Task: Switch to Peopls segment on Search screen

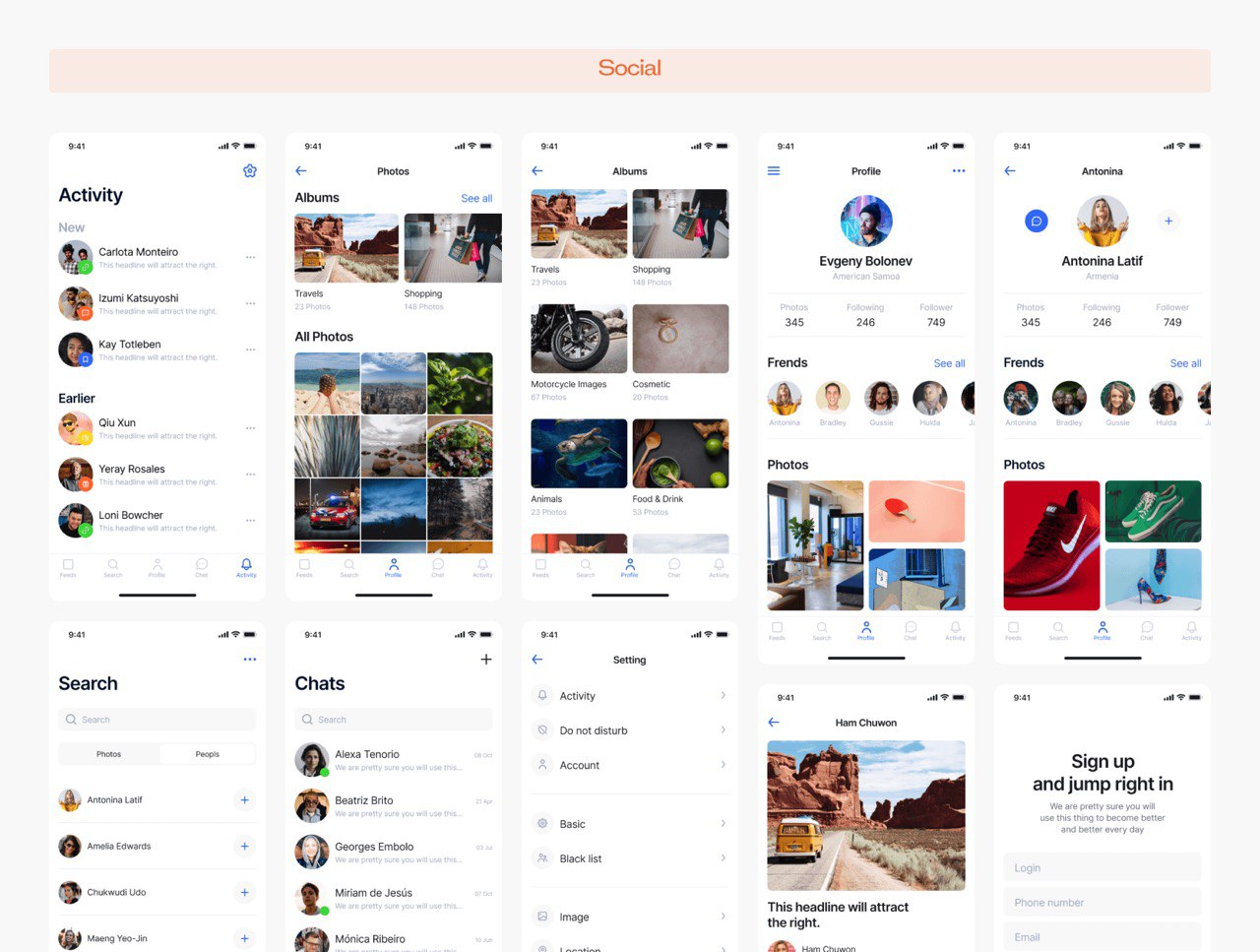Action: (x=207, y=754)
